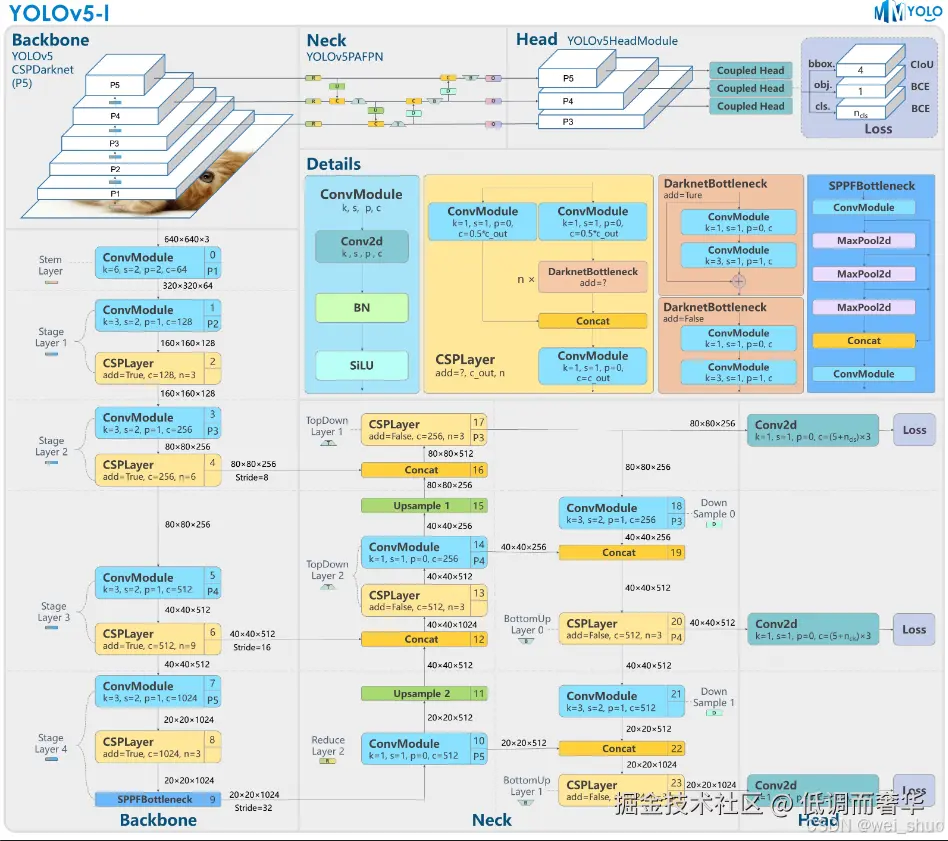
Task: Select the CSPLayer block numbered 17
Action: click(424, 429)
